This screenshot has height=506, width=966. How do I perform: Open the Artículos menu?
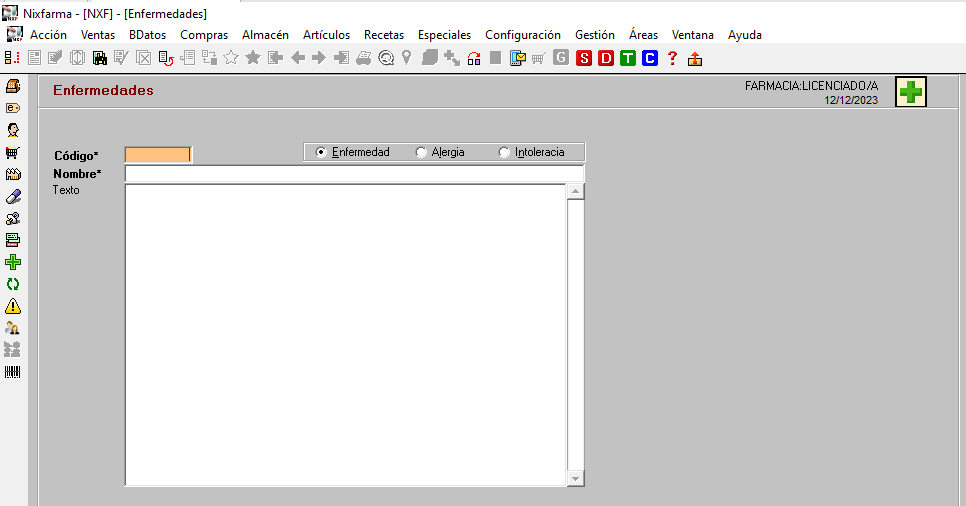tap(326, 35)
